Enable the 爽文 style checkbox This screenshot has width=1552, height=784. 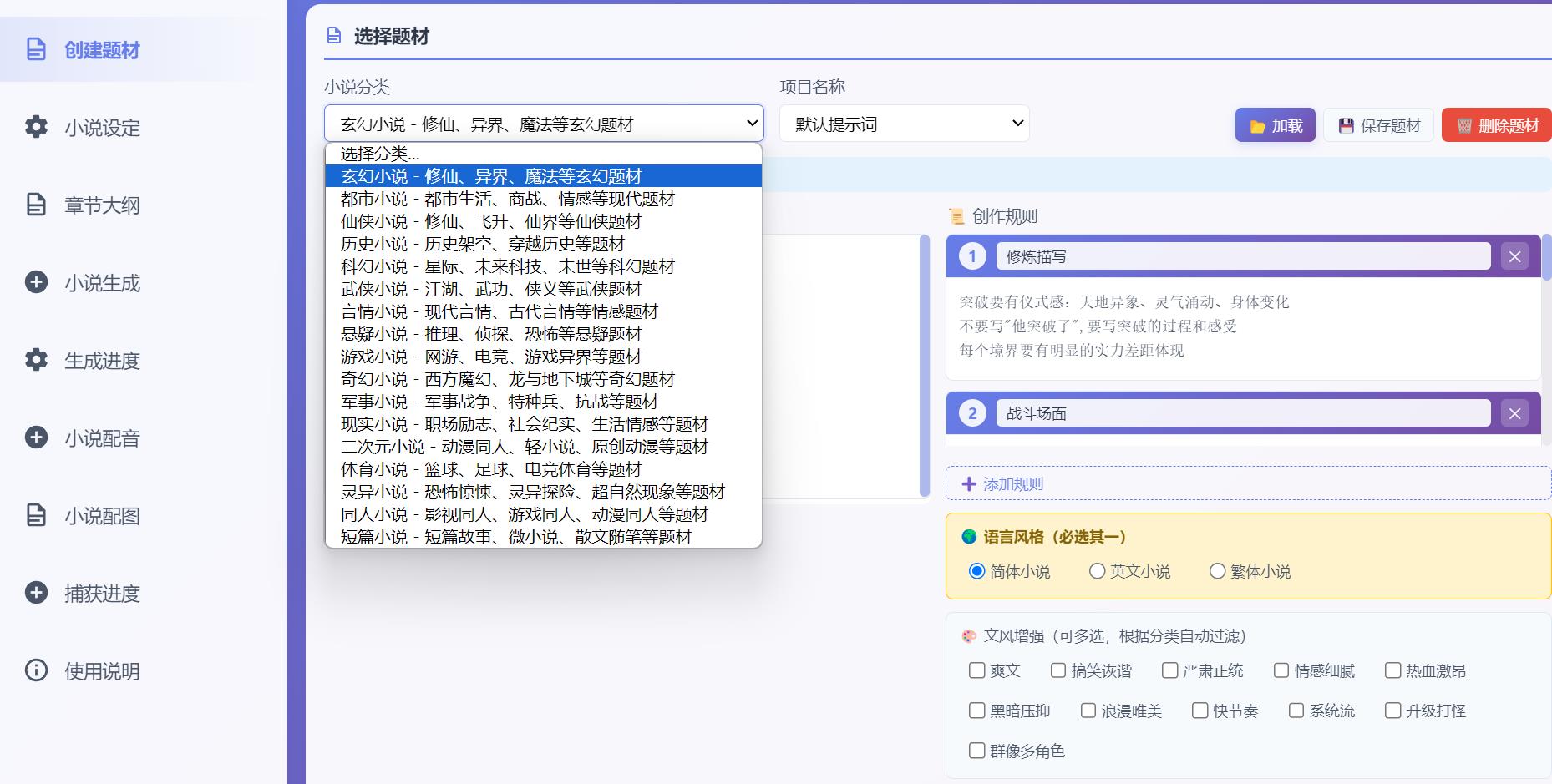click(976, 670)
